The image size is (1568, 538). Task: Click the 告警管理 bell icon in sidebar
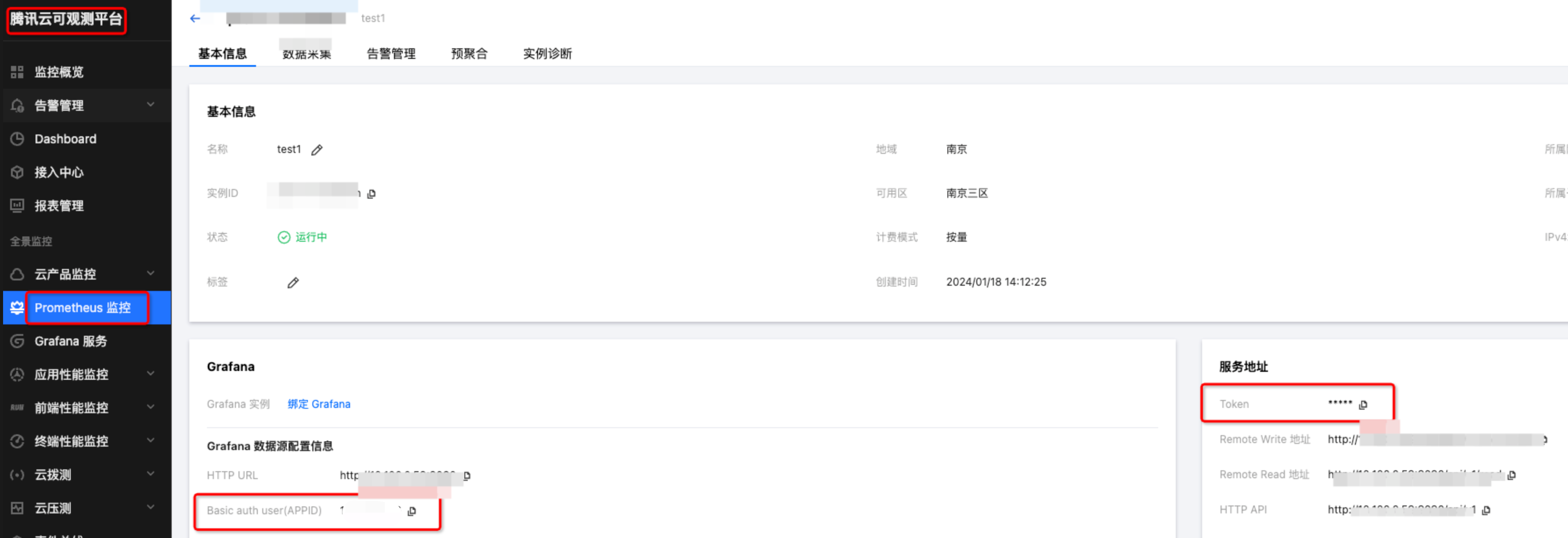click(x=17, y=105)
